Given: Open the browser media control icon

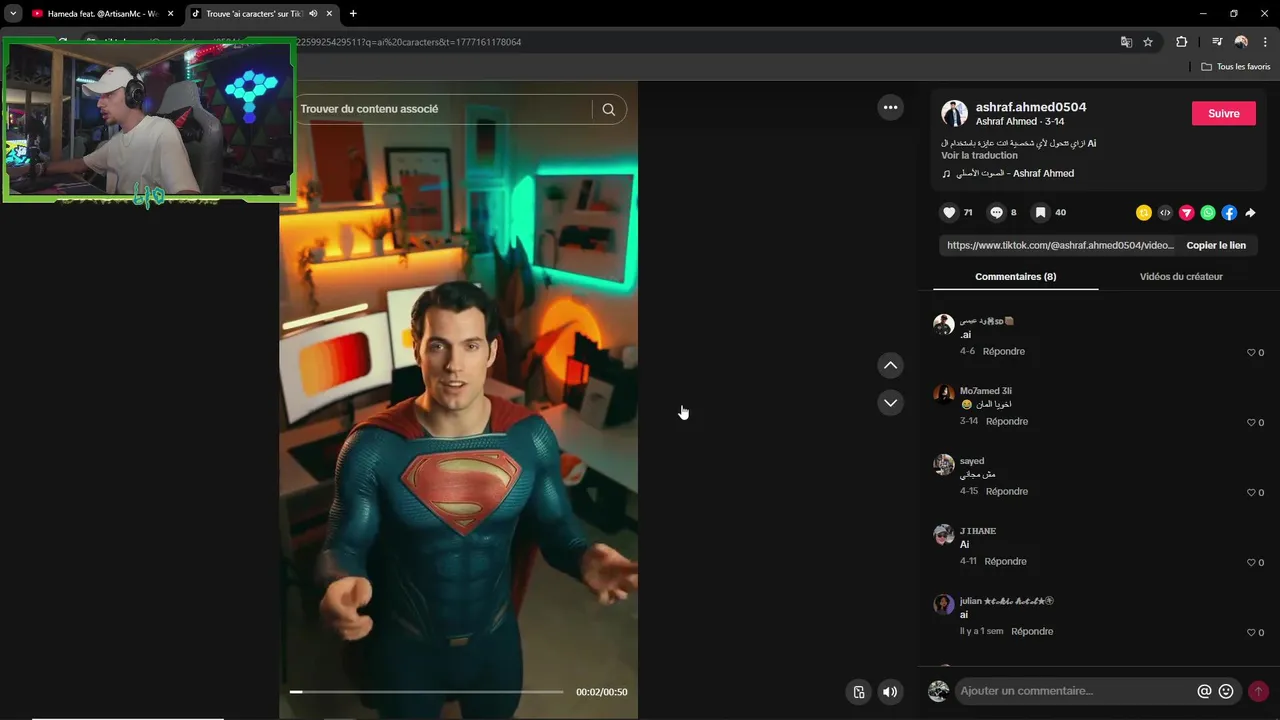Looking at the screenshot, I should click(x=1217, y=42).
